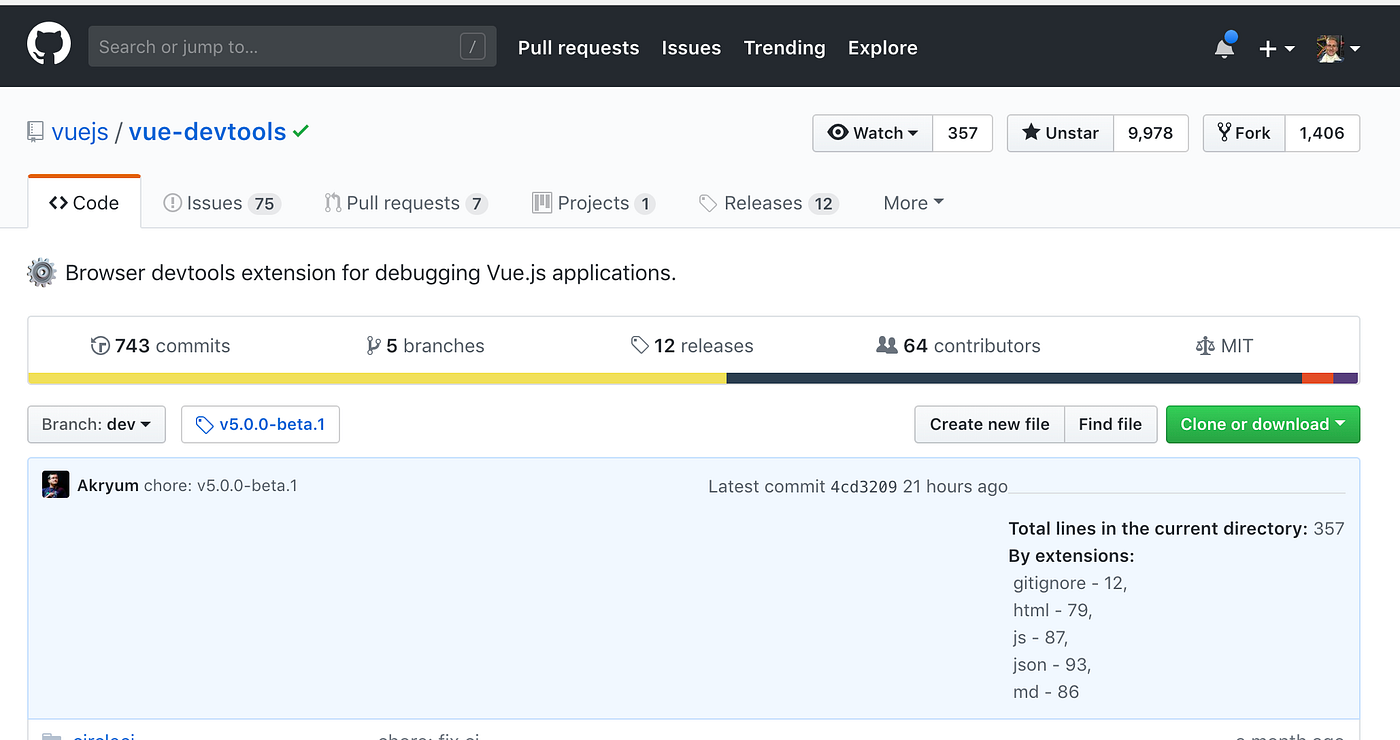Expand the plus menu in the top bar
Image resolution: width=1400 pixels, height=740 pixels.
[1277, 47]
